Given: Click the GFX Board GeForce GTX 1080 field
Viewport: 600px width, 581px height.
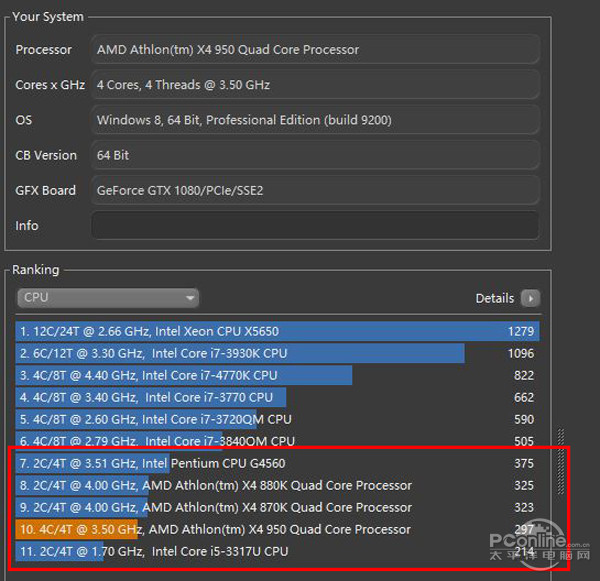Looking at the screenshot, I should [x=315, y=190].
